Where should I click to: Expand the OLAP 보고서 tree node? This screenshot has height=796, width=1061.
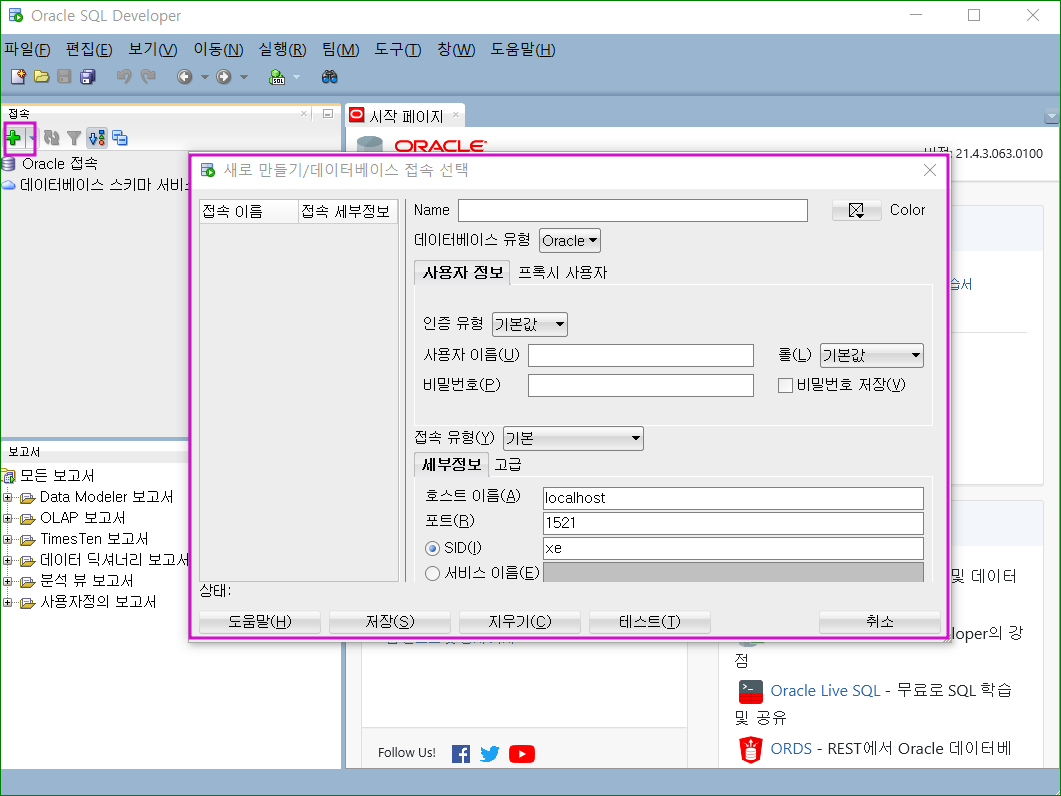point(7,518)
